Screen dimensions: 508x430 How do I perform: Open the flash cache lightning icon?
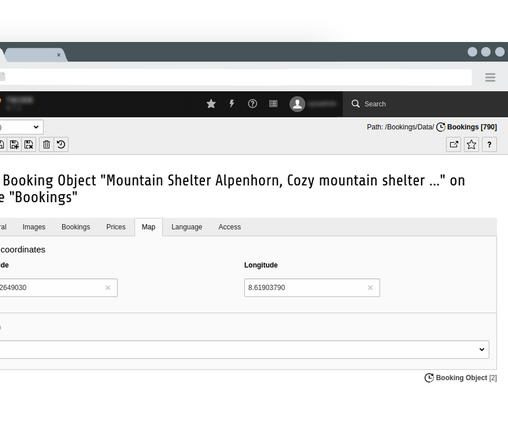tap(232, 104)
